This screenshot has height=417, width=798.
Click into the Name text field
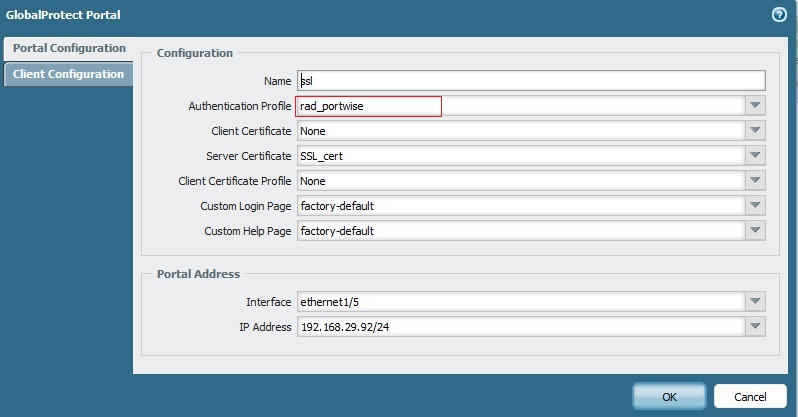click(530, 81)
